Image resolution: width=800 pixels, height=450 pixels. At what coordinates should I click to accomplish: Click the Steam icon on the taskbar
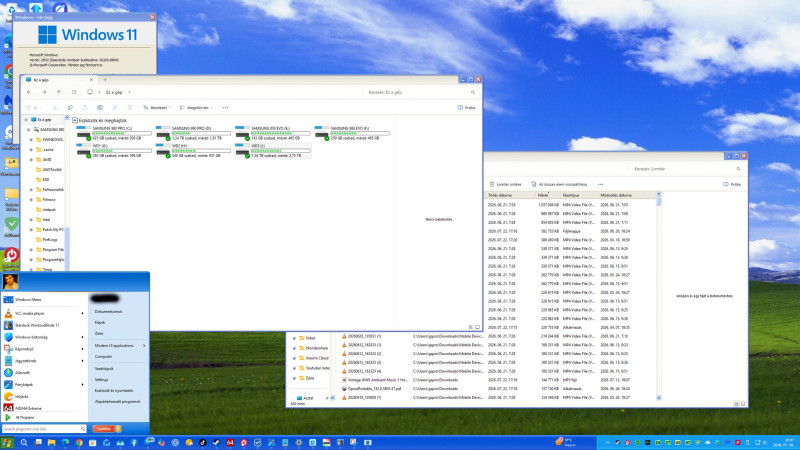[x=216, y=443]
